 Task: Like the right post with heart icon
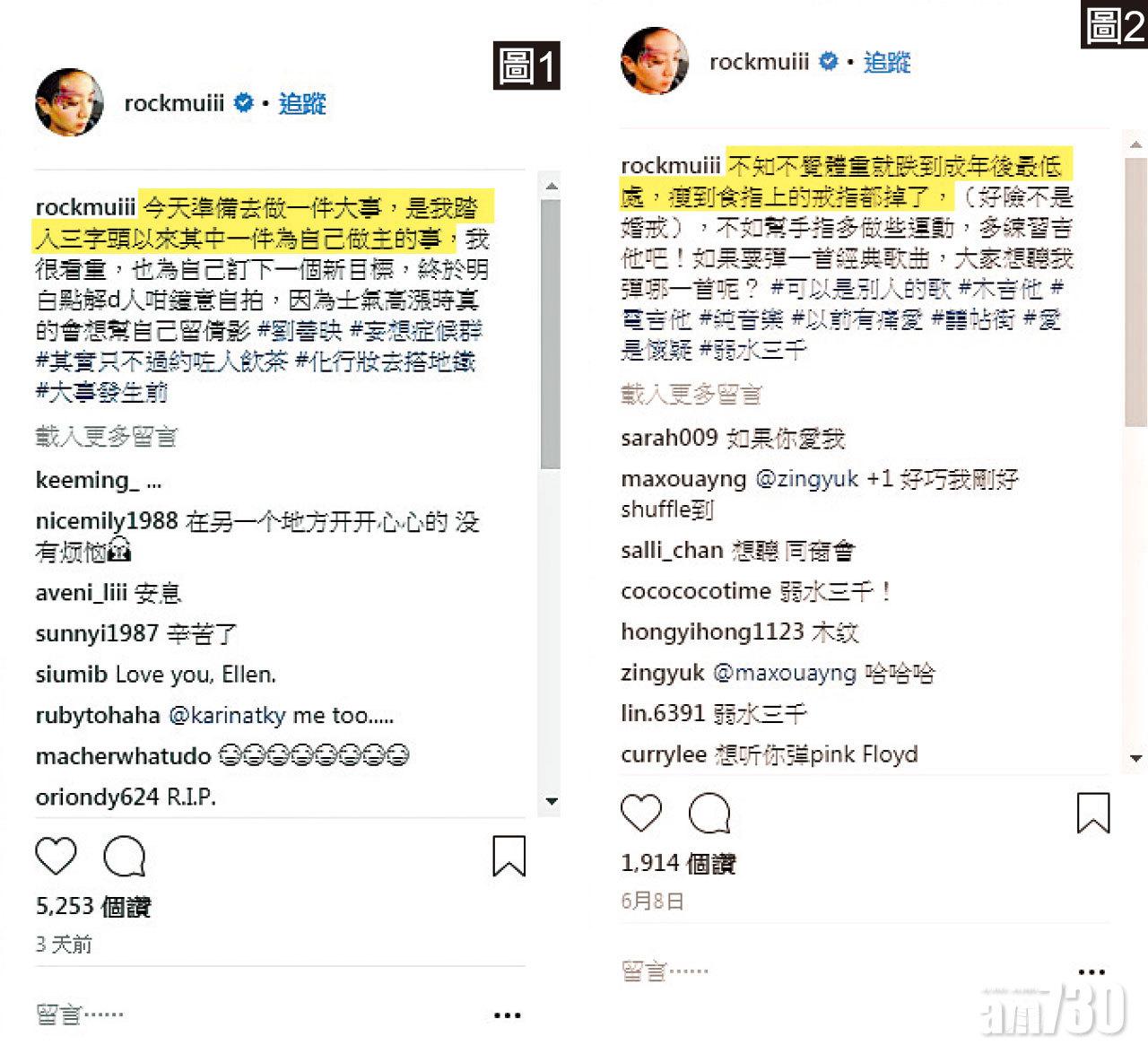pos(641,814)
